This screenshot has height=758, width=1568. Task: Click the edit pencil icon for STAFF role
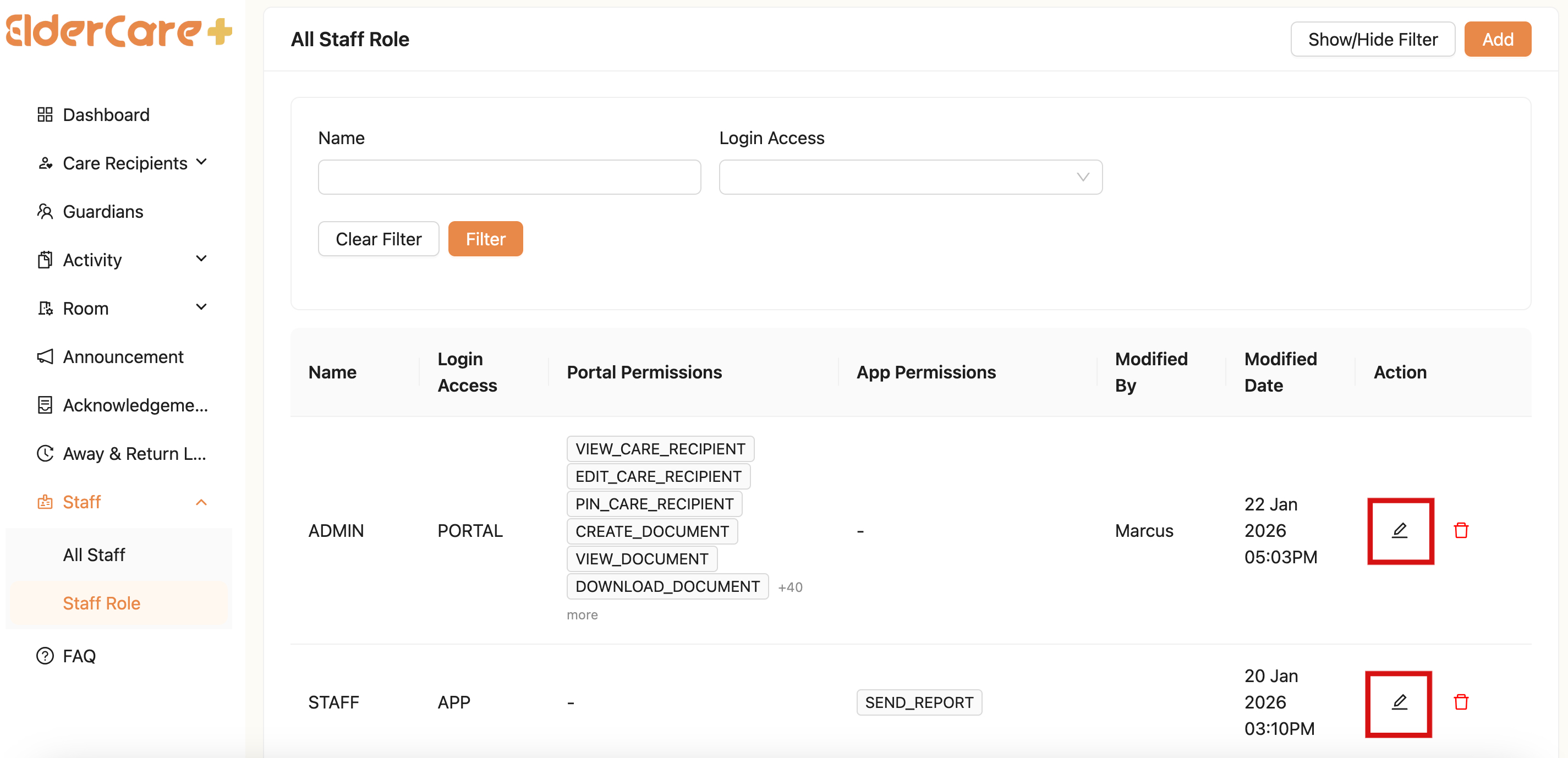click(1400, 702)
